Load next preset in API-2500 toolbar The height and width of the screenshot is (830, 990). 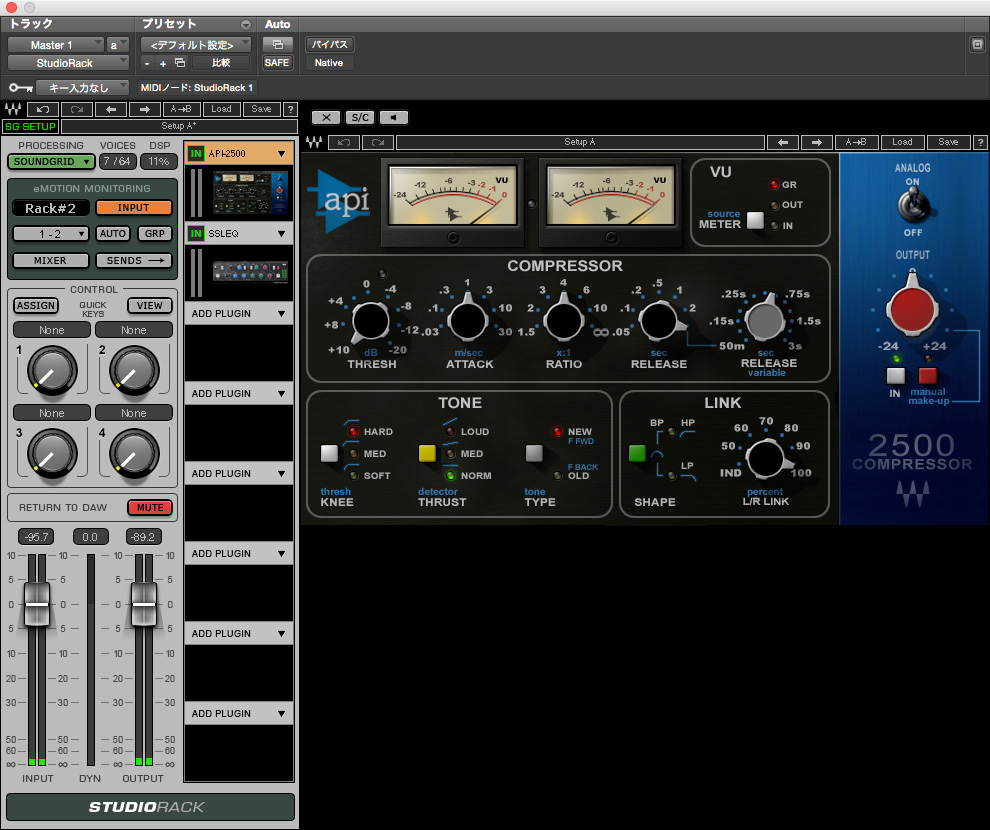pyautogui.click(x=817, y=142)
